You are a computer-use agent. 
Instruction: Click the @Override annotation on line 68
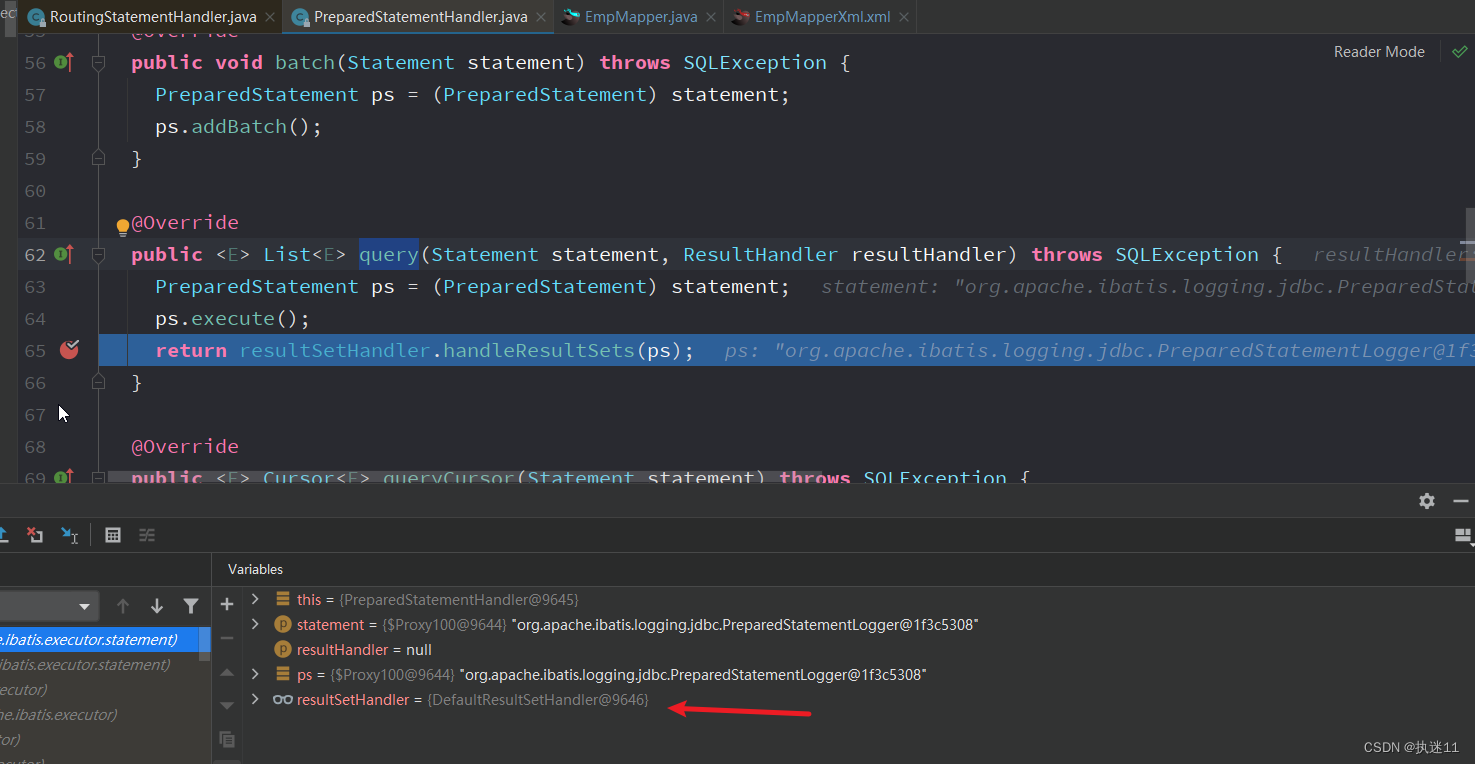point(185,446)
